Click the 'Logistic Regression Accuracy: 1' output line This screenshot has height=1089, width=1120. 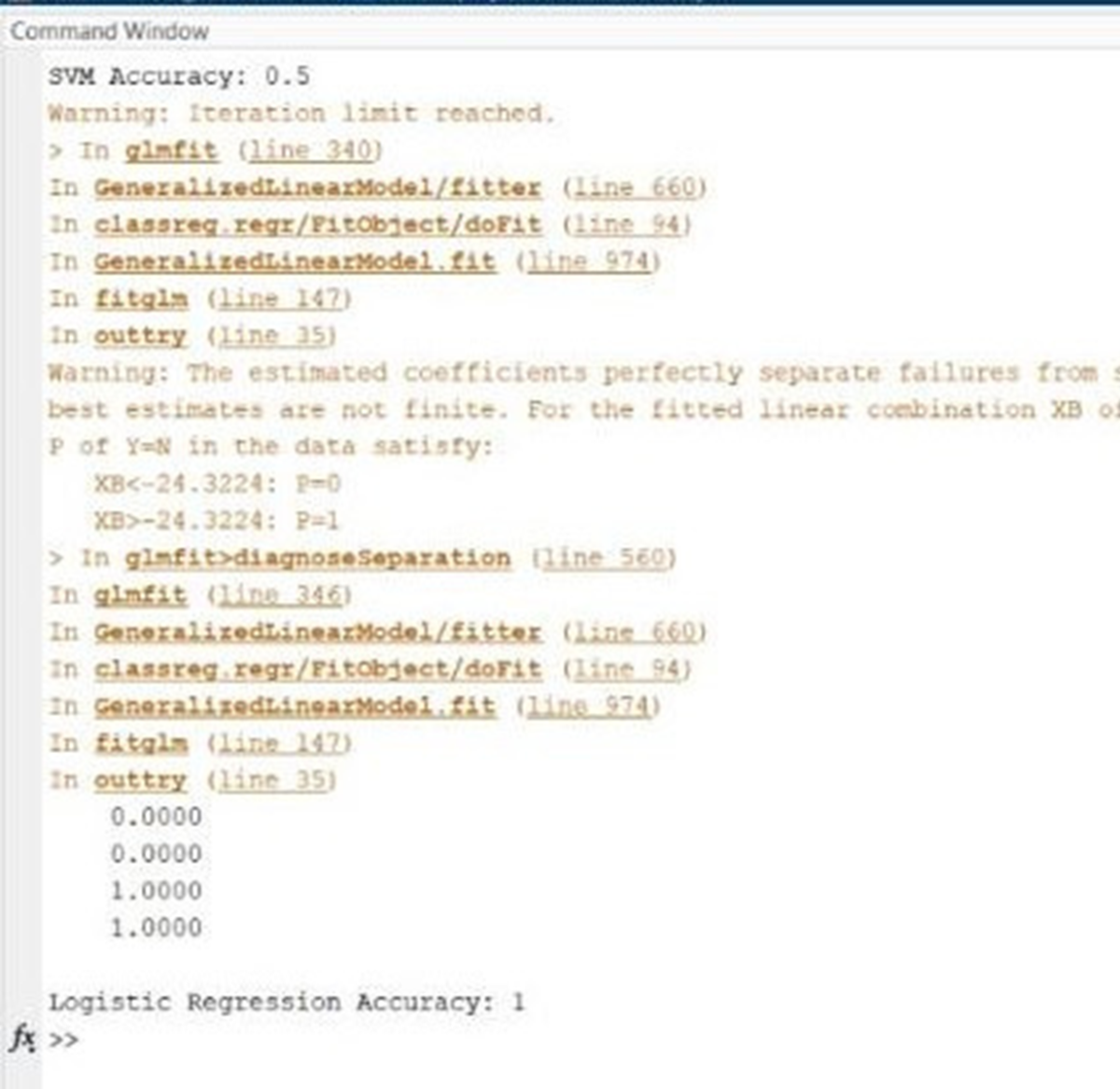tap(287, 1002)
